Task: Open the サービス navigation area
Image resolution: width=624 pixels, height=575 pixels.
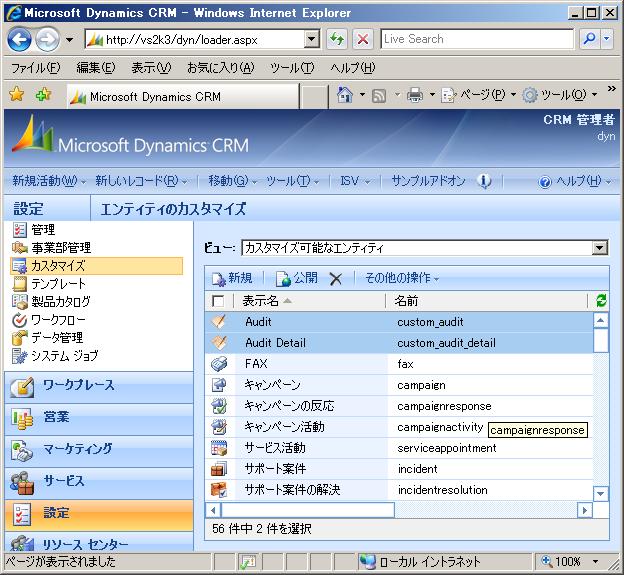Action: pyautogui.click(x=99, y=483)
